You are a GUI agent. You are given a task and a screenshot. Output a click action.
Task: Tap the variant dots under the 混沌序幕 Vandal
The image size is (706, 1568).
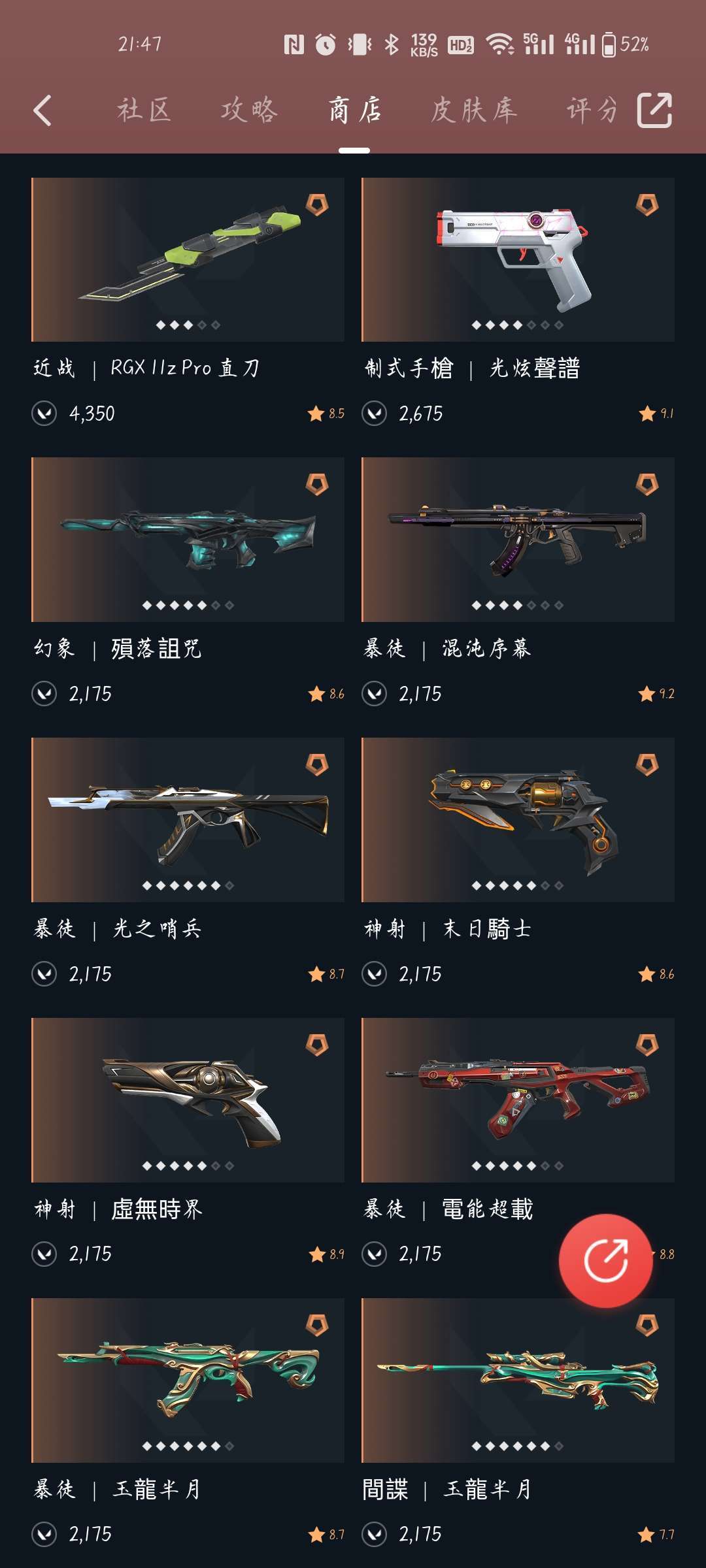(518, 606)
